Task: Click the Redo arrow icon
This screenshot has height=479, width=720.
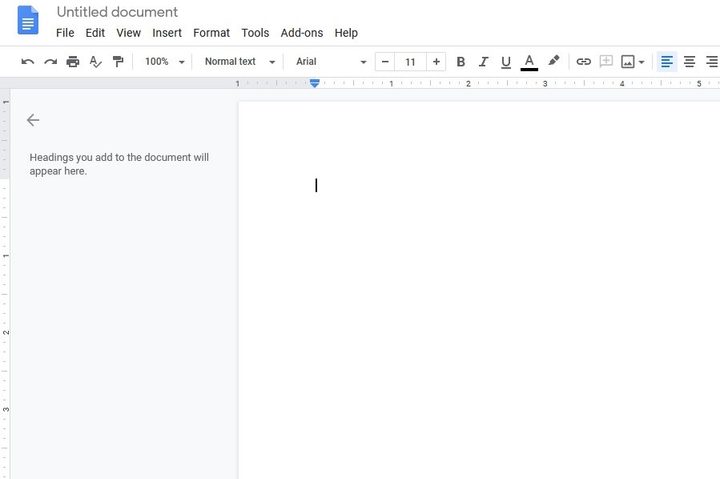Action: coord(51,62)
